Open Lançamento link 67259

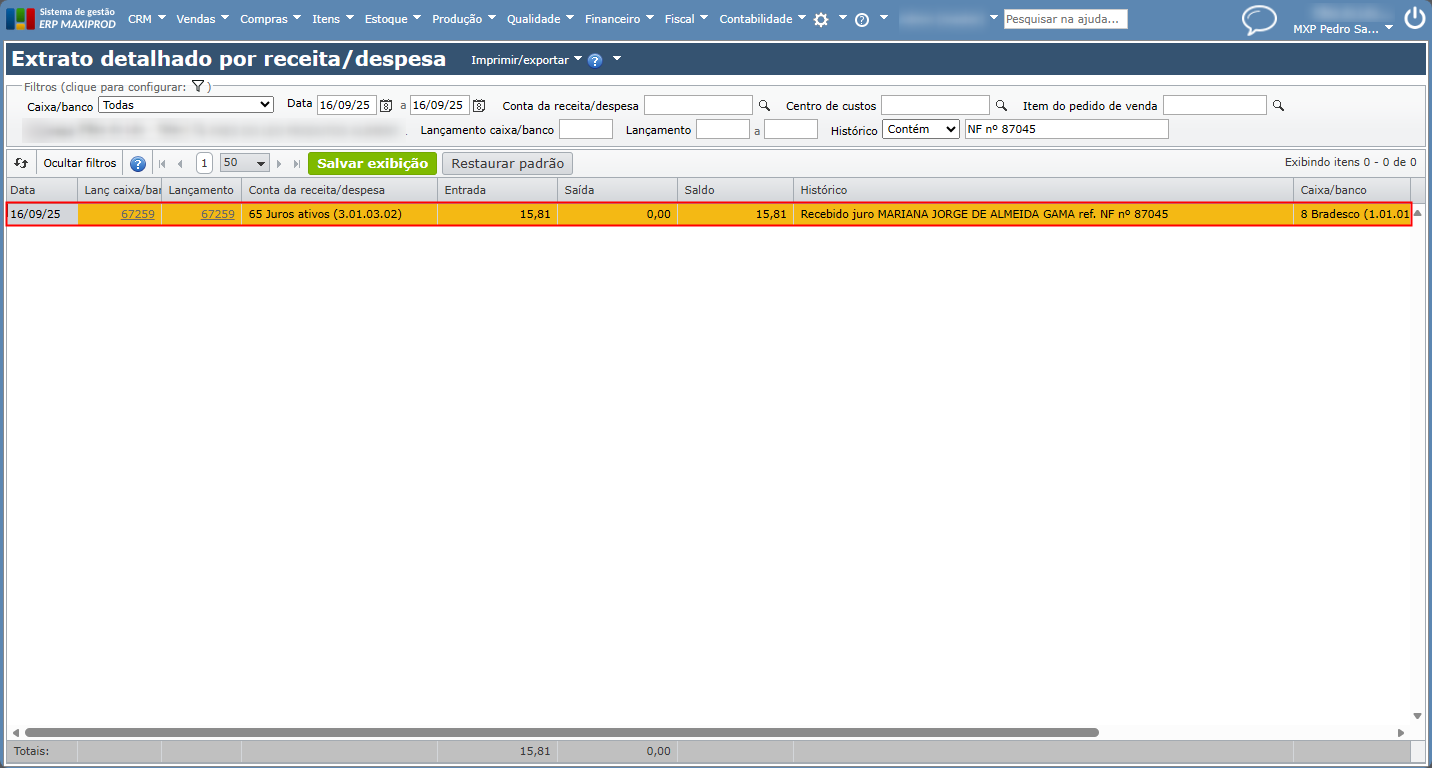pyautogui.click(x=218, y=214)
